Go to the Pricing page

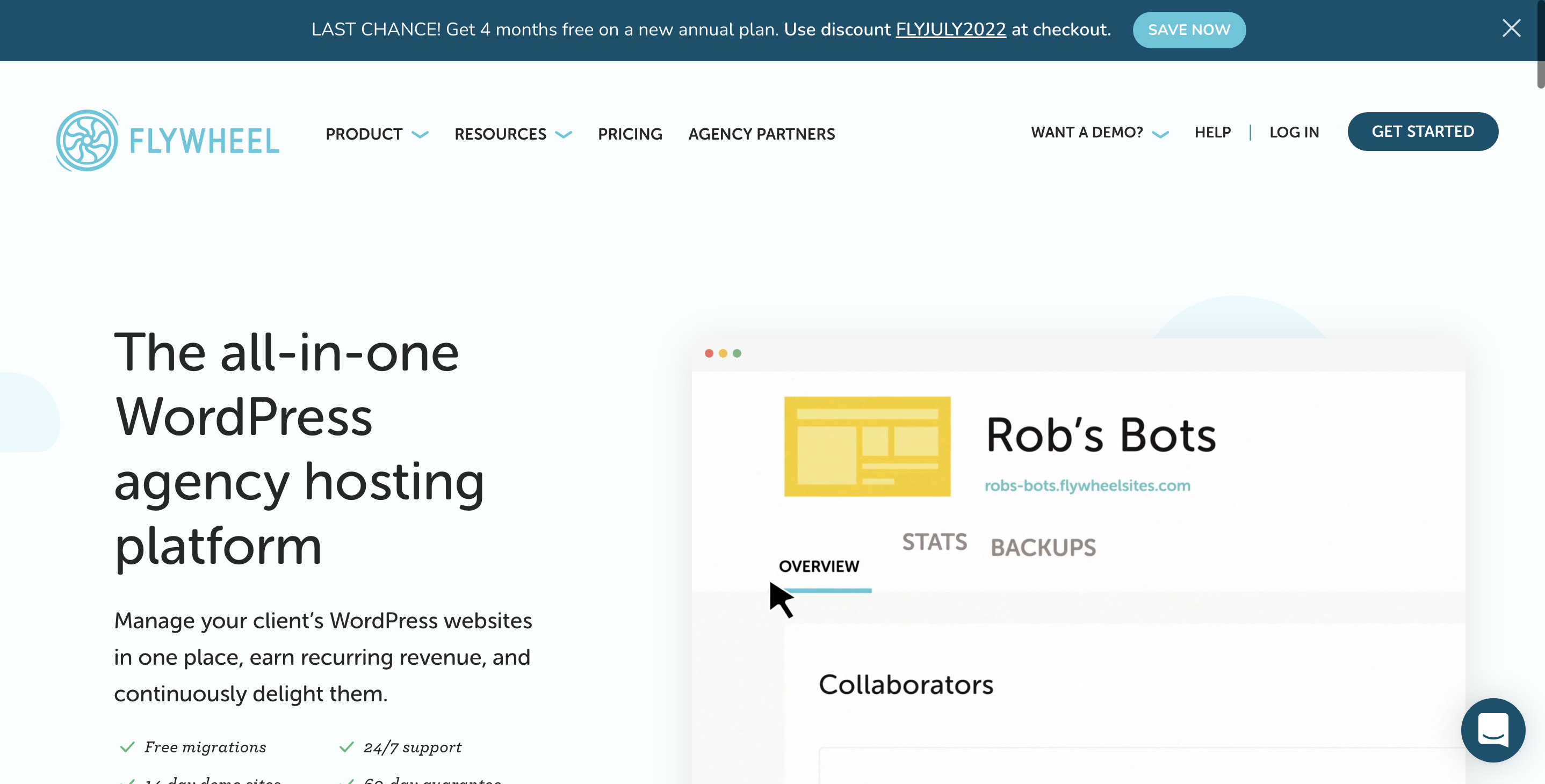[630, 134]
